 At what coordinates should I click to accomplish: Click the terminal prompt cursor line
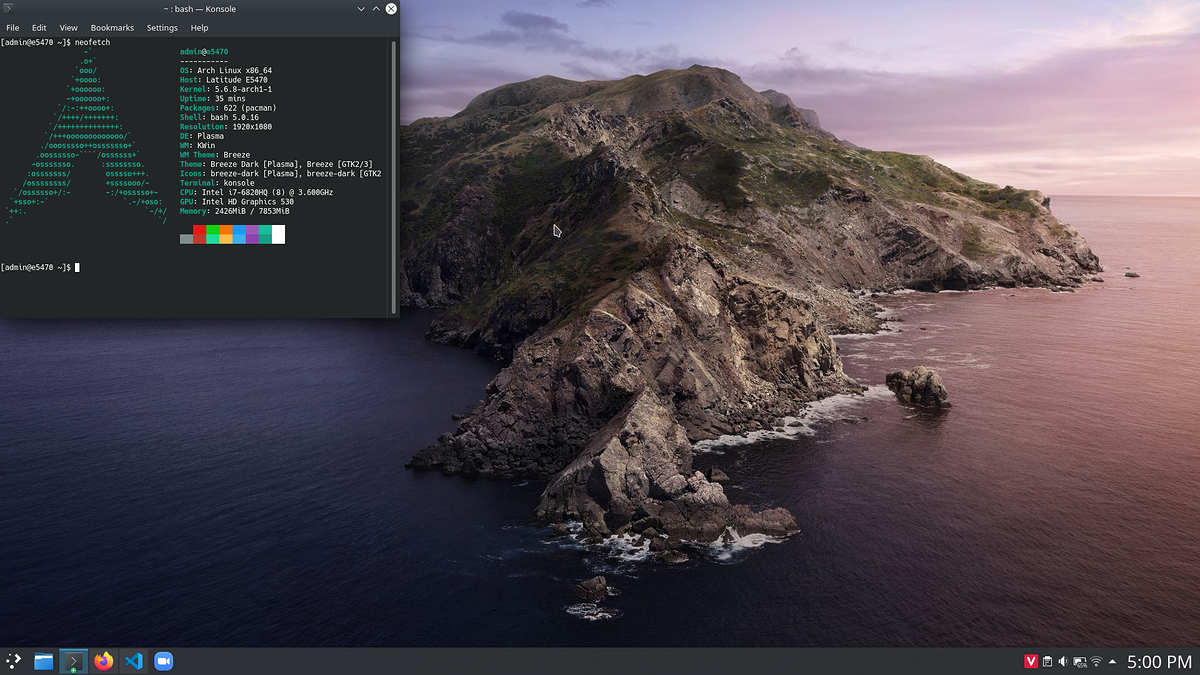click(40, 267)
